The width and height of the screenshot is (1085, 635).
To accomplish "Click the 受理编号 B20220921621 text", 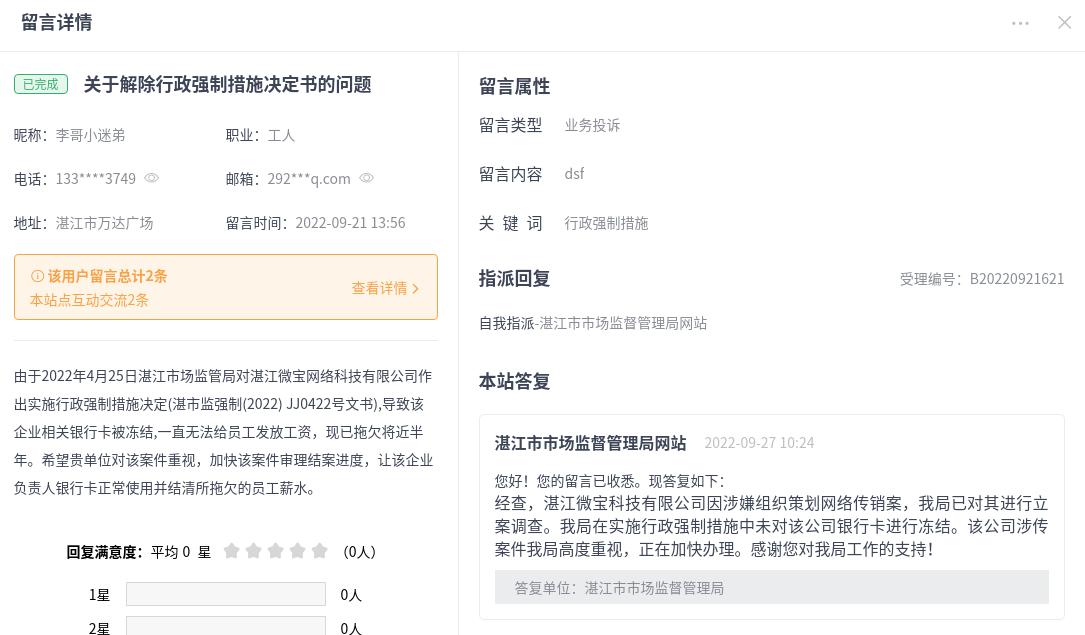I will tap(981, 279).
